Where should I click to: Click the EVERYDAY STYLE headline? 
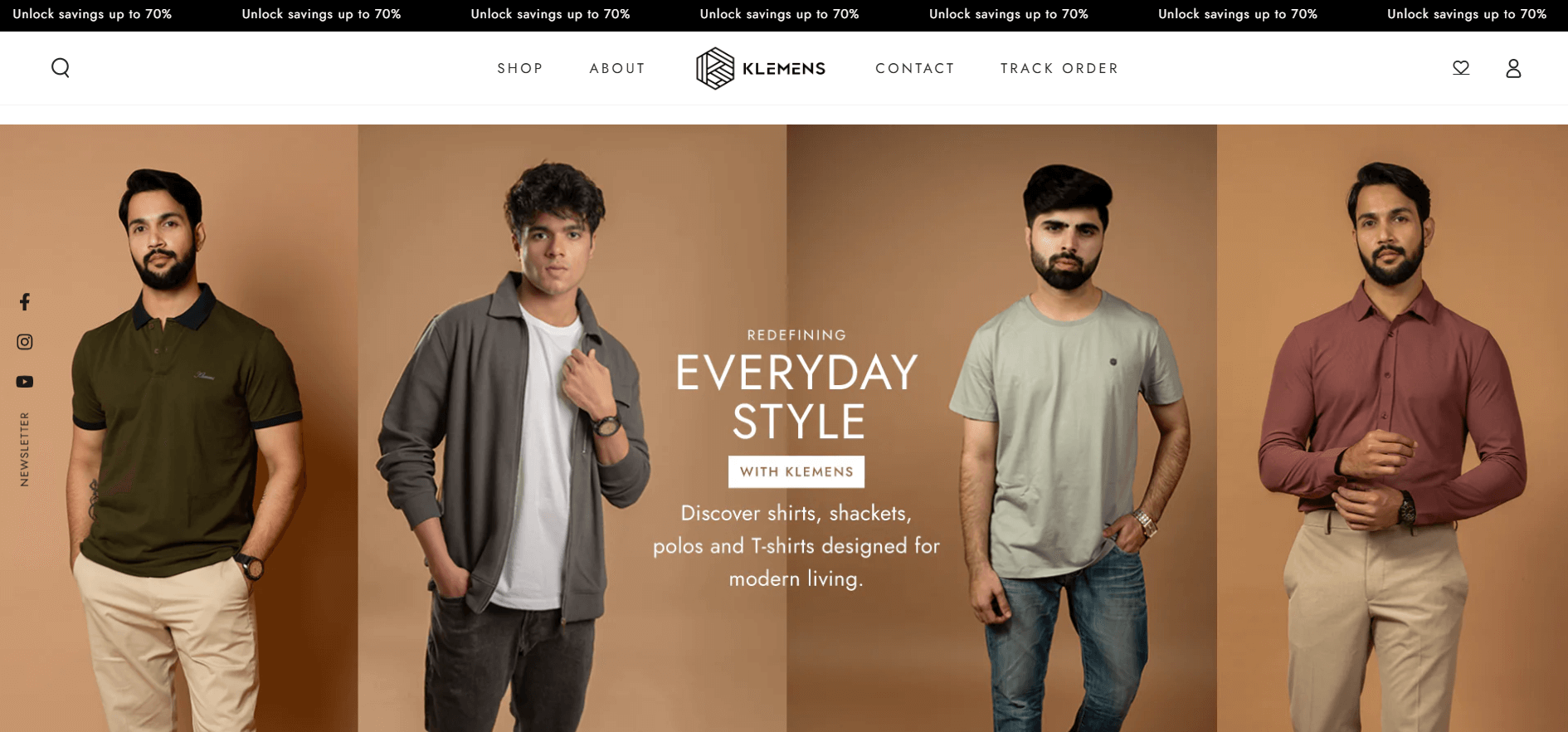pyautogui.click(x=796, y=397)
